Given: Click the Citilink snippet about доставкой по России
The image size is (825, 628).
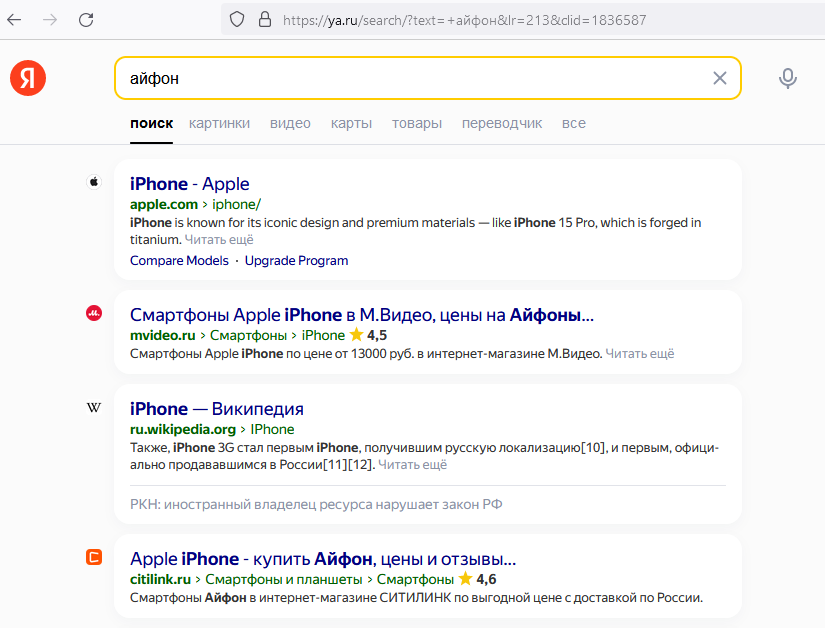Looking at the screenshot, I should 416,597.
